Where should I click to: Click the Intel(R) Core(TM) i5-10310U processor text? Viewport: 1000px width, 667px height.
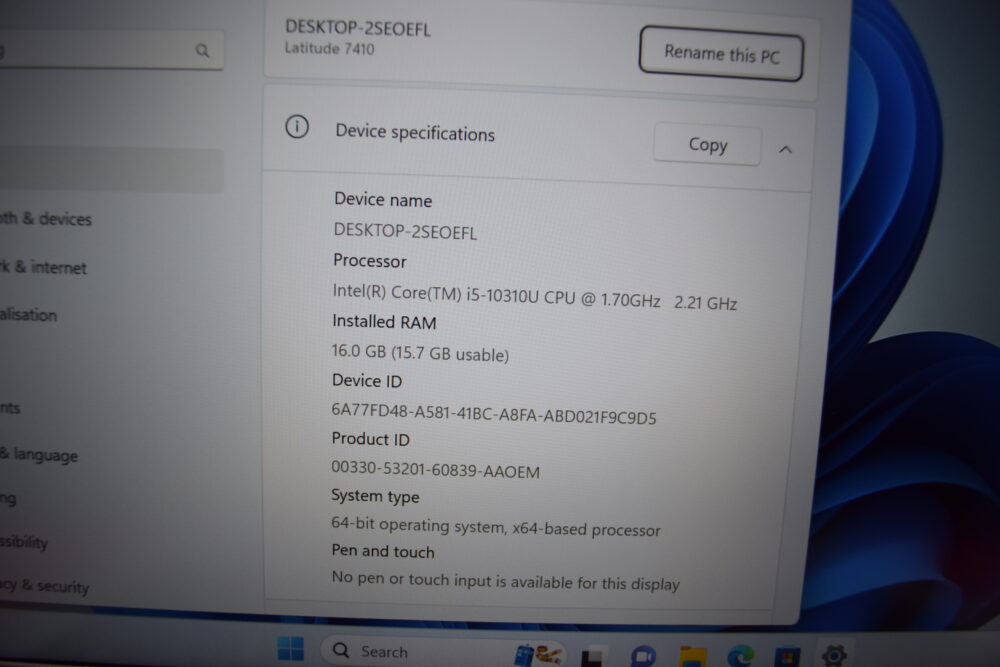[x=534, y=297]
